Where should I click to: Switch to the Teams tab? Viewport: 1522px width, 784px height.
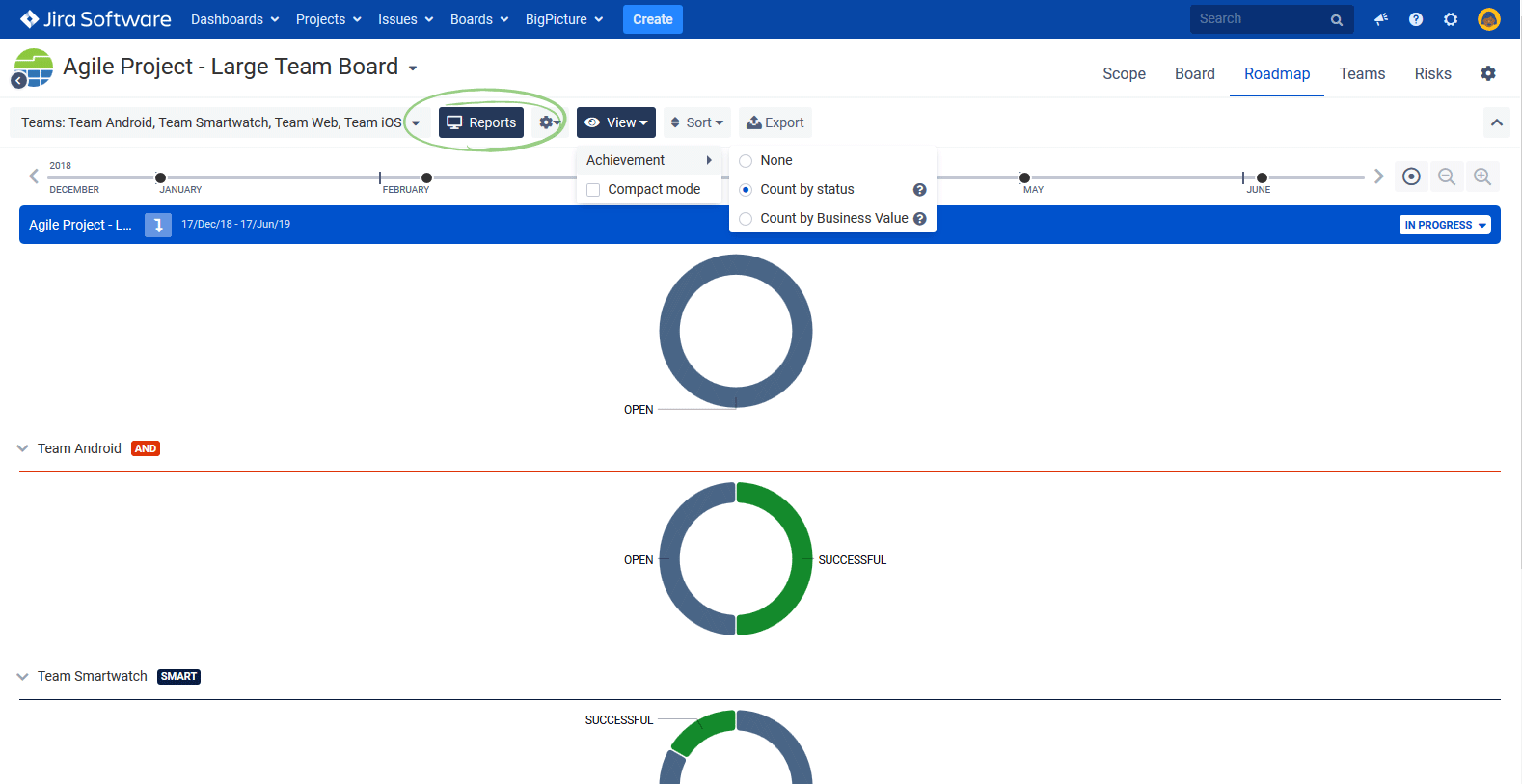(1362, 73)
